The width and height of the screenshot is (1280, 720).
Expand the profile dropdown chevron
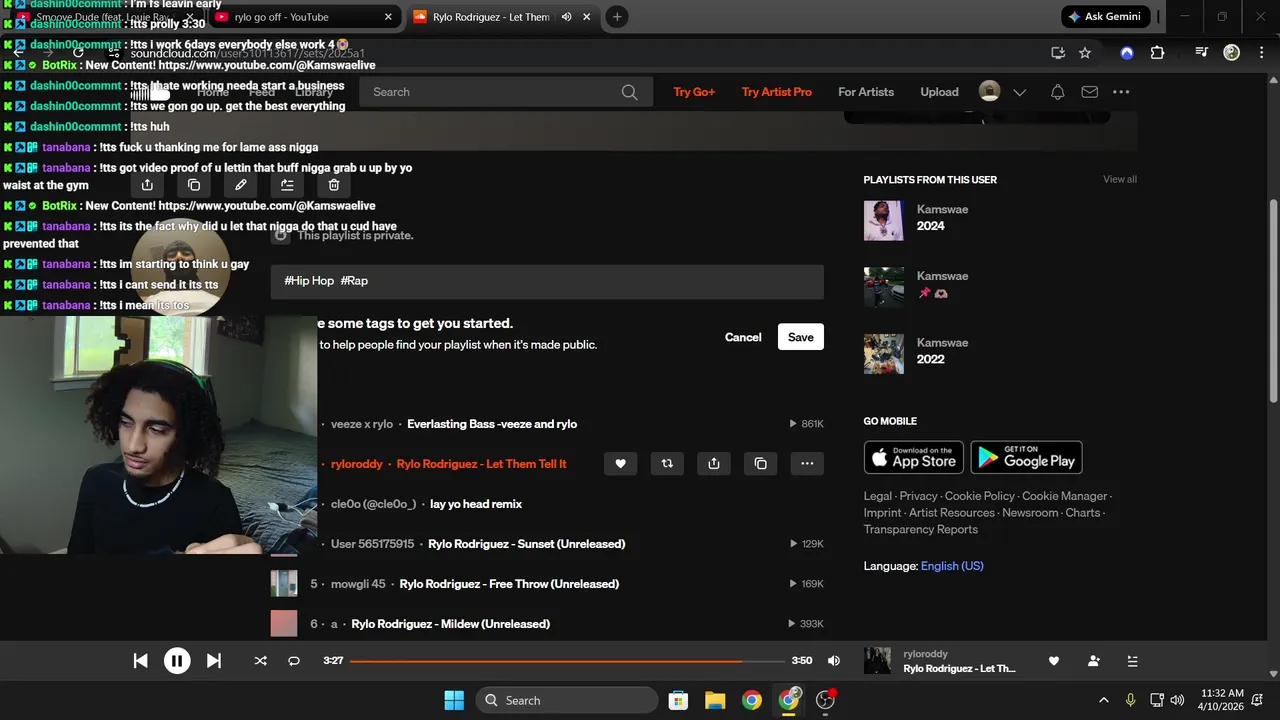[1019, 92]
